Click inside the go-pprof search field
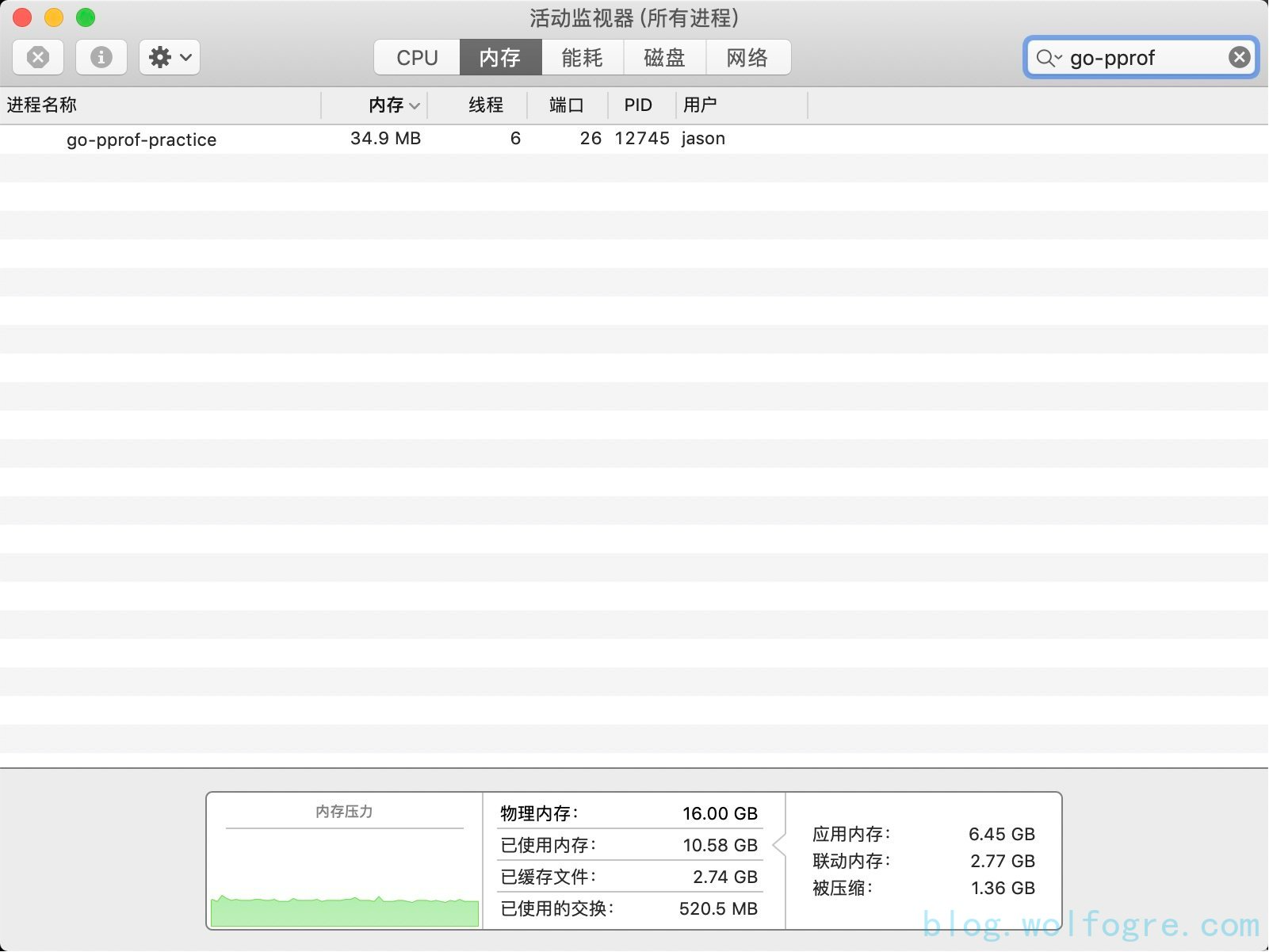 [1141, 58]
